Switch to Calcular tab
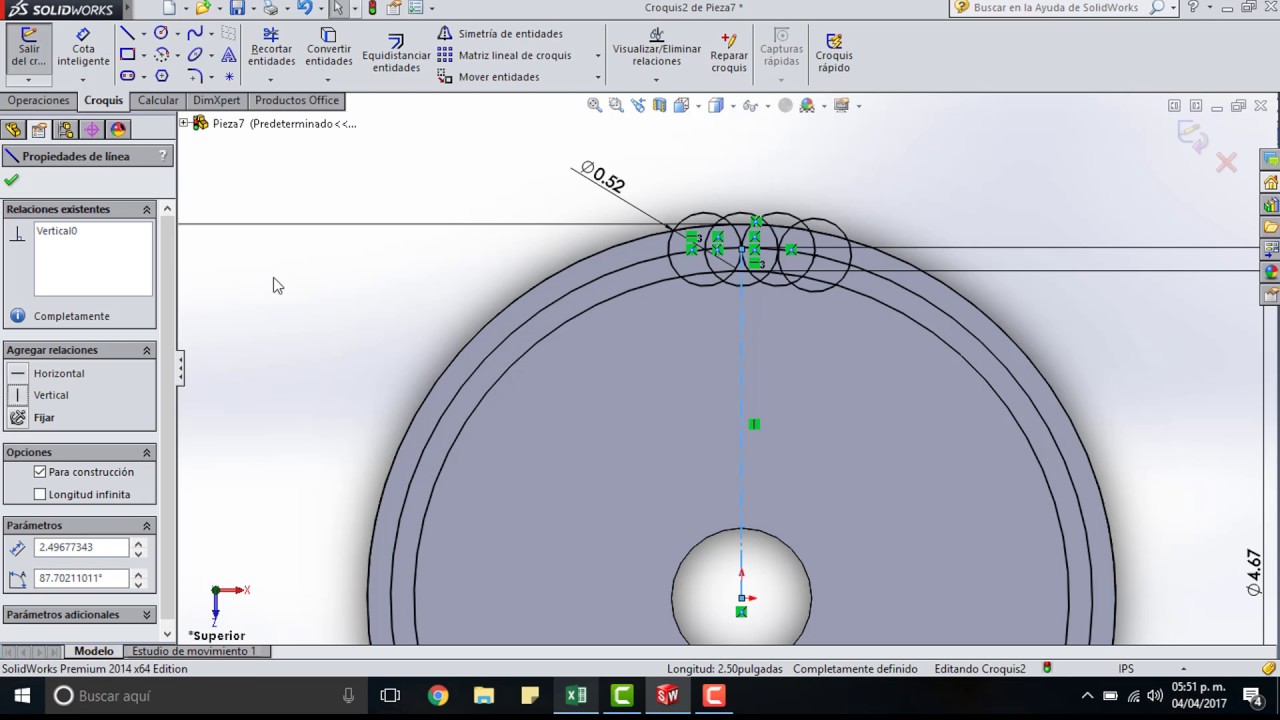 [158, 100]
